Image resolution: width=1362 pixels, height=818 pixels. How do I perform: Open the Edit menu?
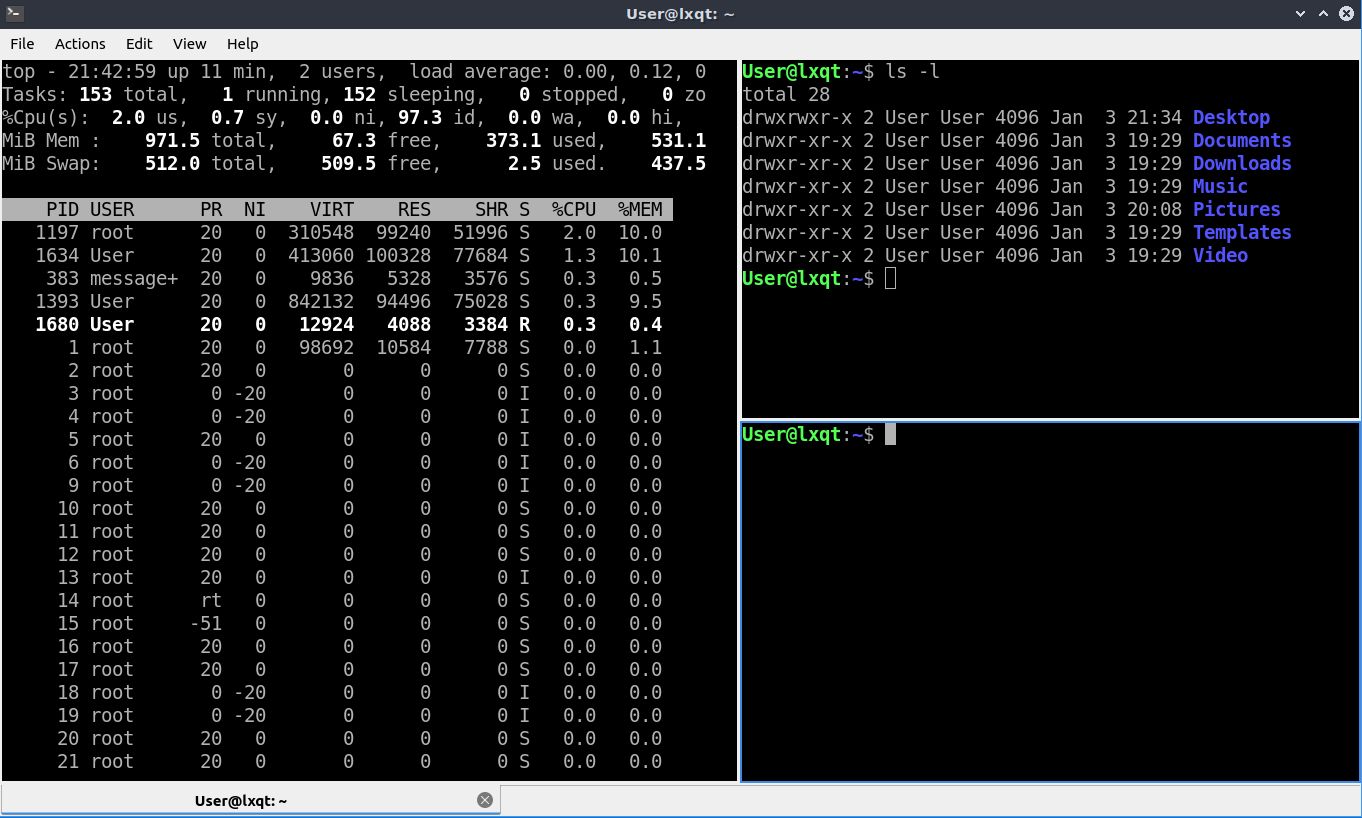pyautogui.click(x=138, y=43)
